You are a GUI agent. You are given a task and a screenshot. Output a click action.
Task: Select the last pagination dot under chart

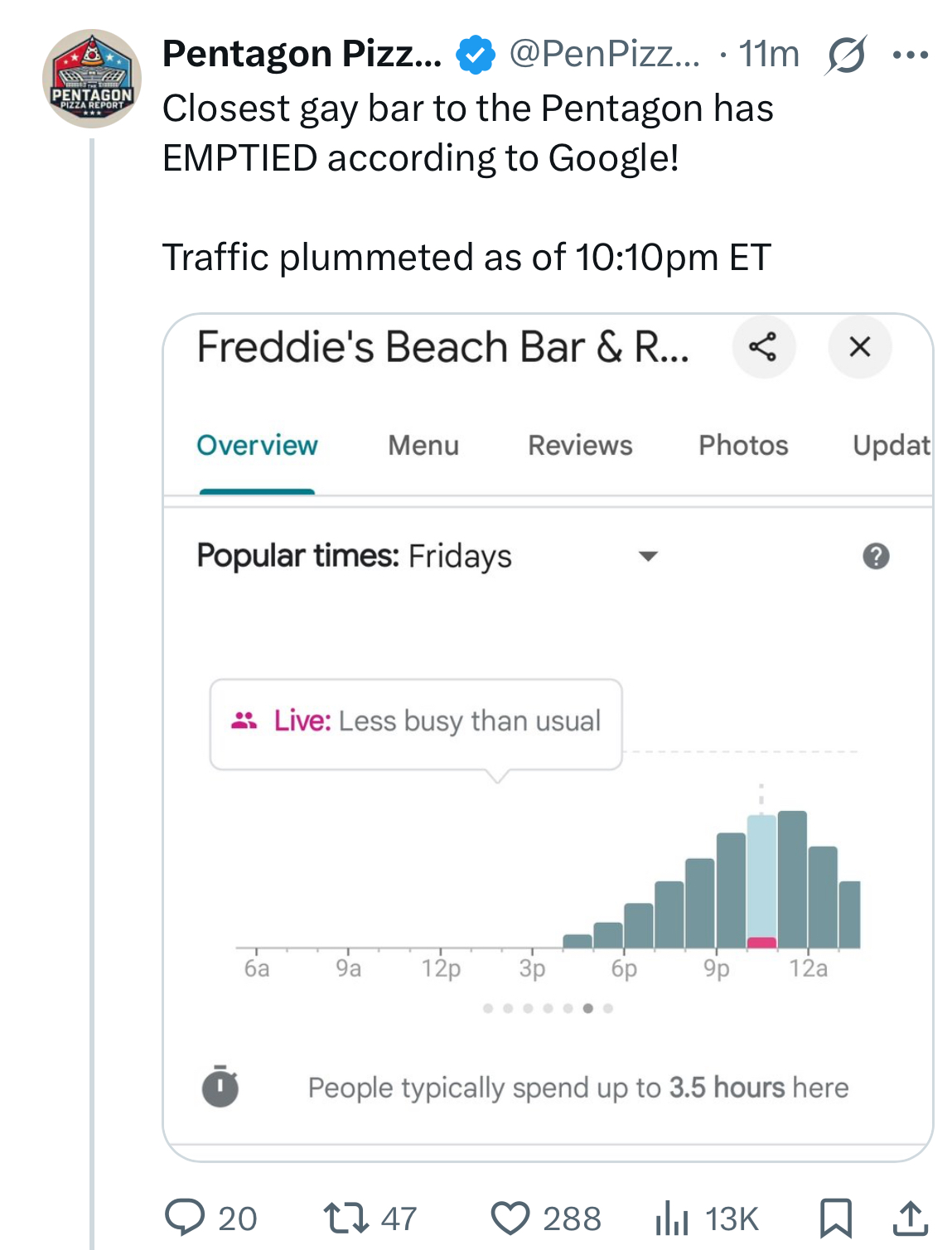pos(608,1008)
